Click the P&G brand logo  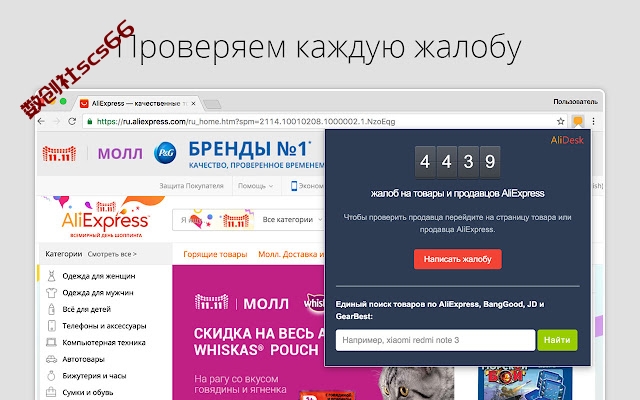[165, 153]
